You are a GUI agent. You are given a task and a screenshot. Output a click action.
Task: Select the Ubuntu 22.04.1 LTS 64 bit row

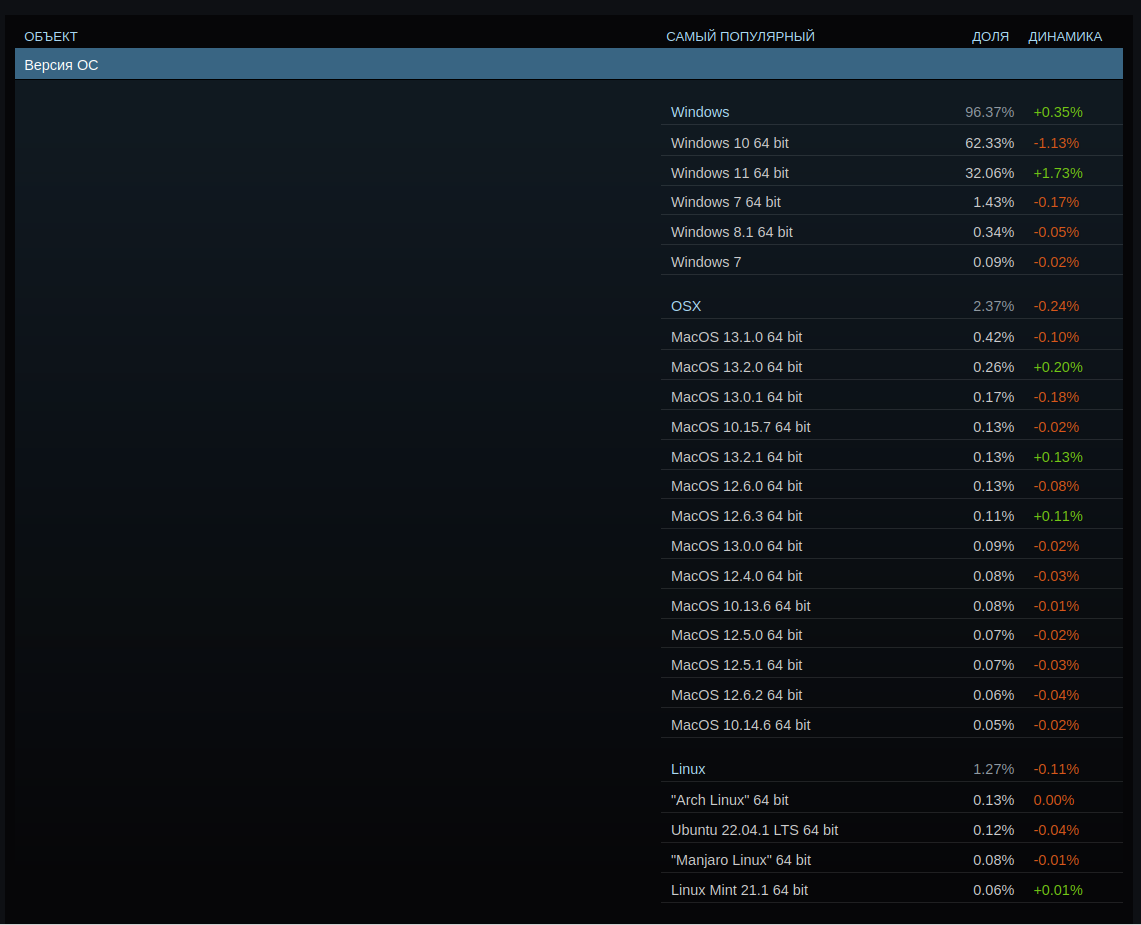tap(891, 830)
